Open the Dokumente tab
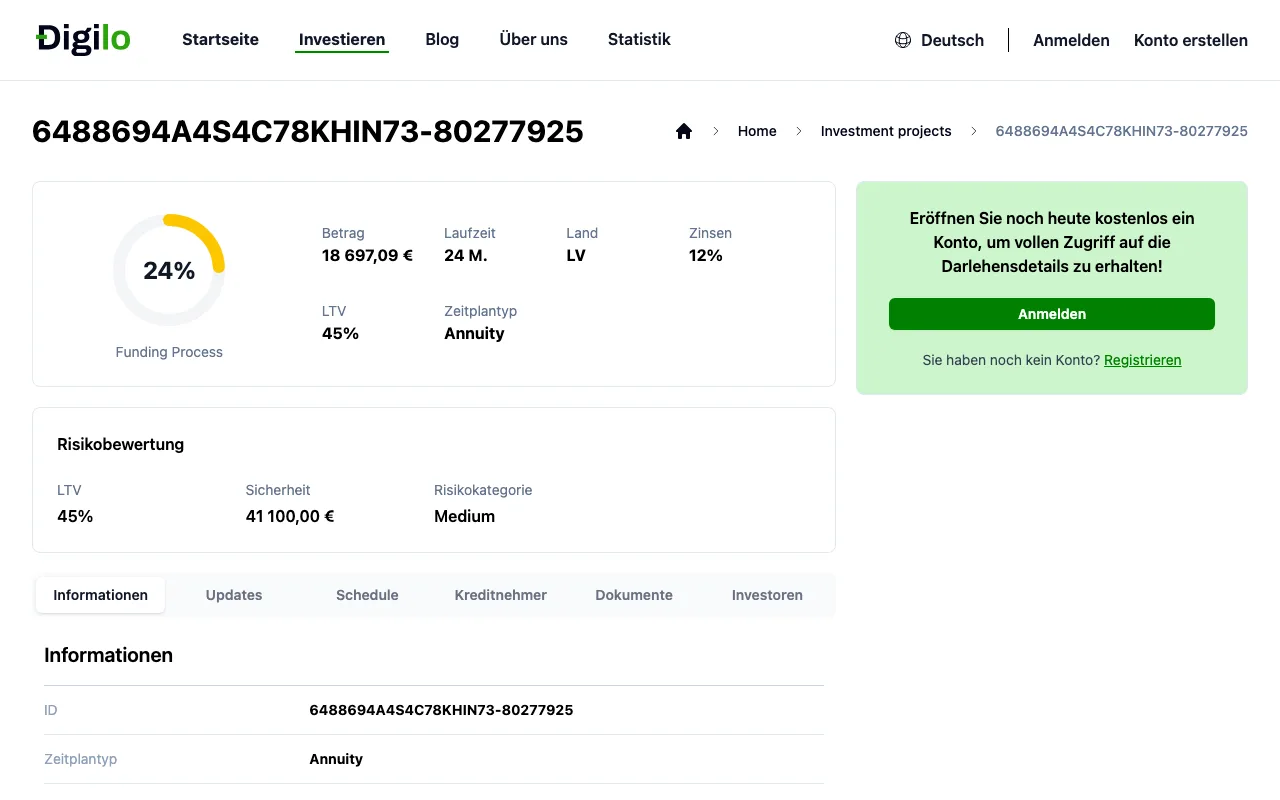 634,595
